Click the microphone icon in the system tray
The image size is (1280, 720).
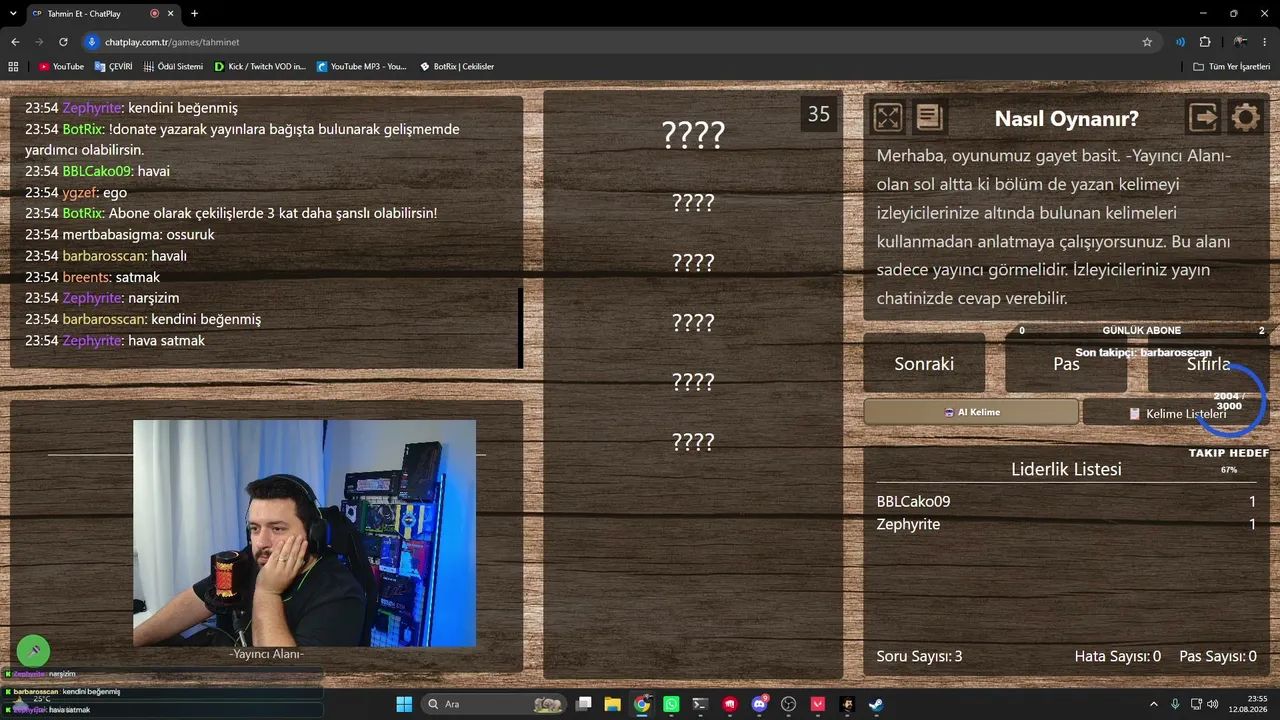pos(1175,704)
